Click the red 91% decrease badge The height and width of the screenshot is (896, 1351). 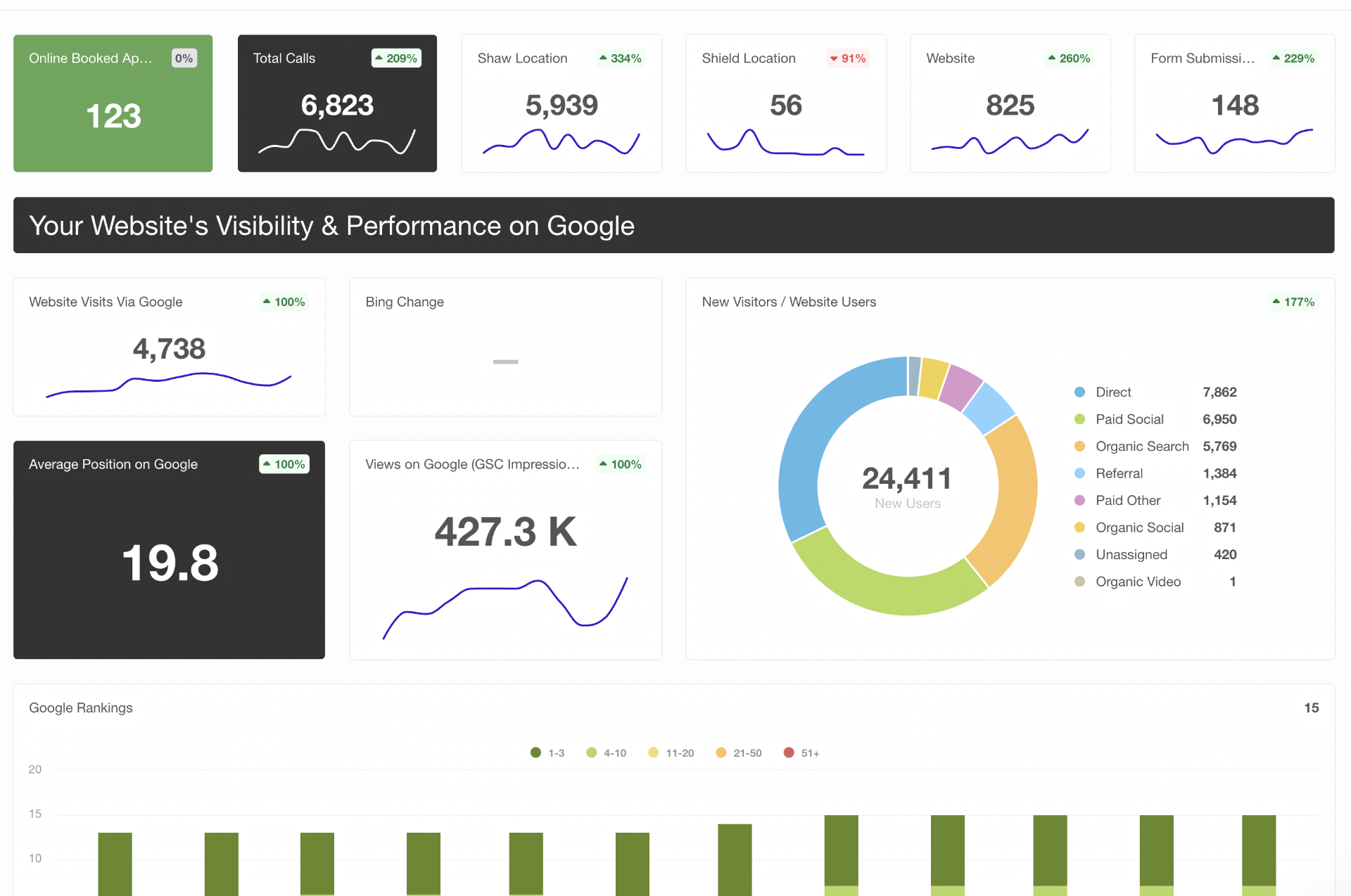tap(848, 58)
